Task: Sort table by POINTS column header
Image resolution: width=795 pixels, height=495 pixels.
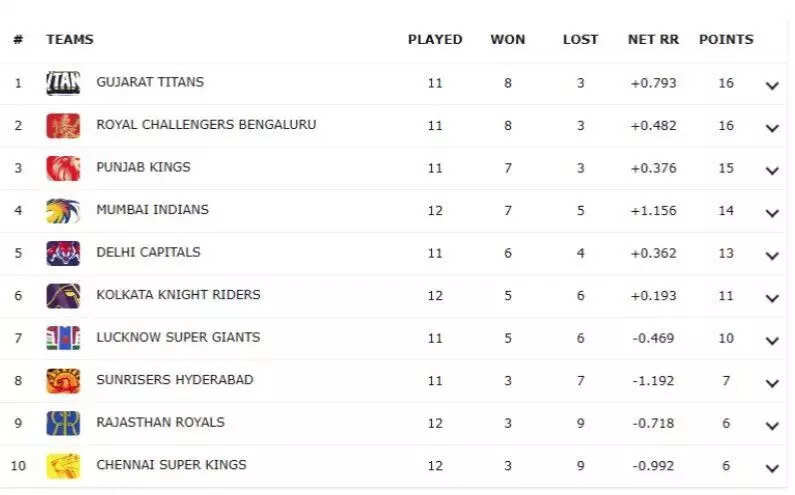Action: pos(726,40)
